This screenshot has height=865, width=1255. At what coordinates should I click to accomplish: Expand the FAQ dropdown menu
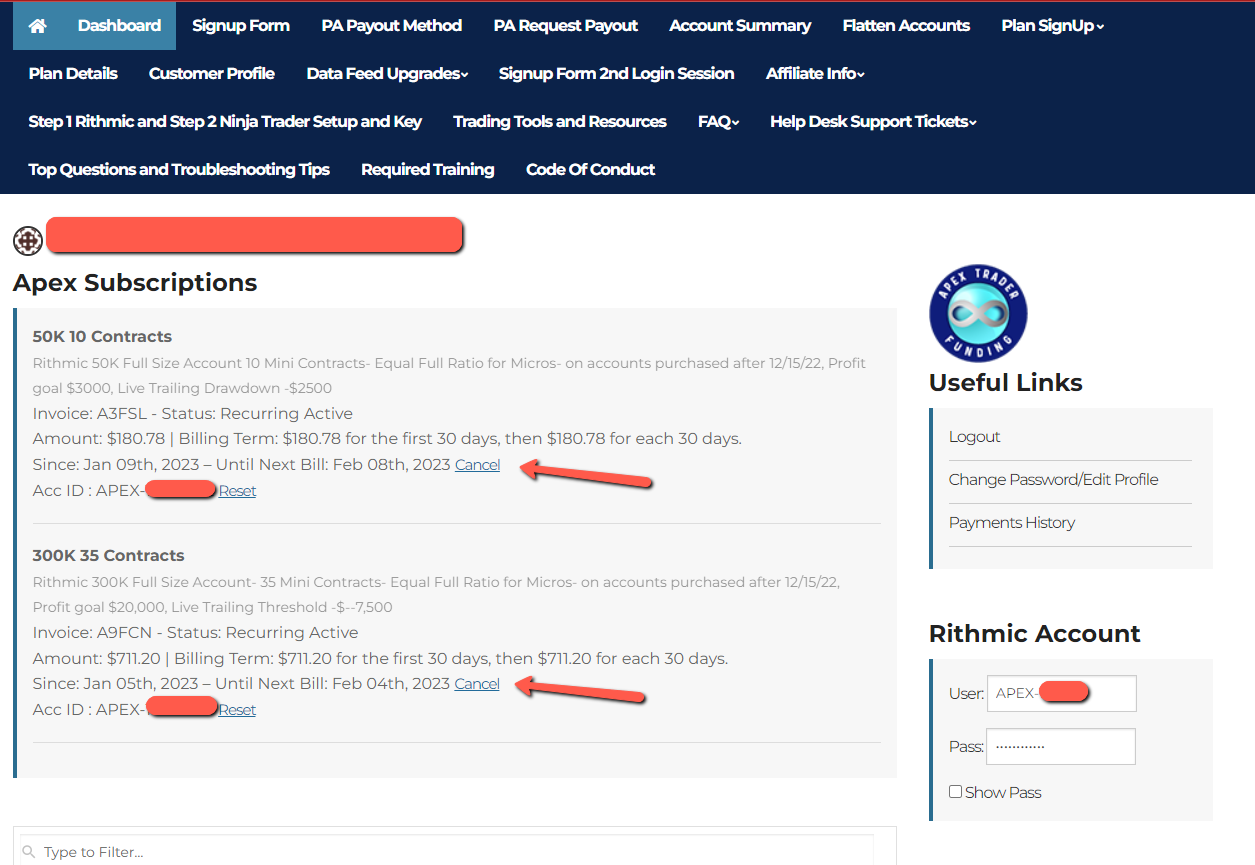click(718, 122)
